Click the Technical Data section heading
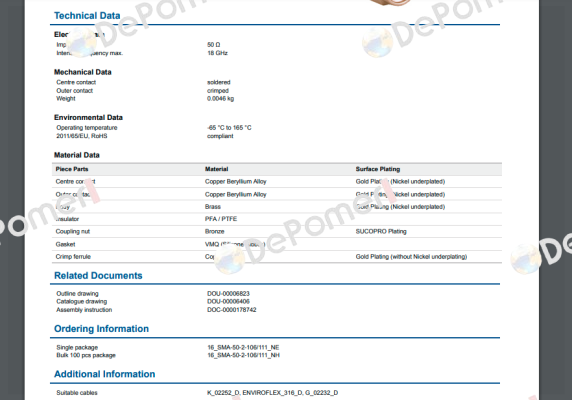572x400 pixels. [87, 16]
